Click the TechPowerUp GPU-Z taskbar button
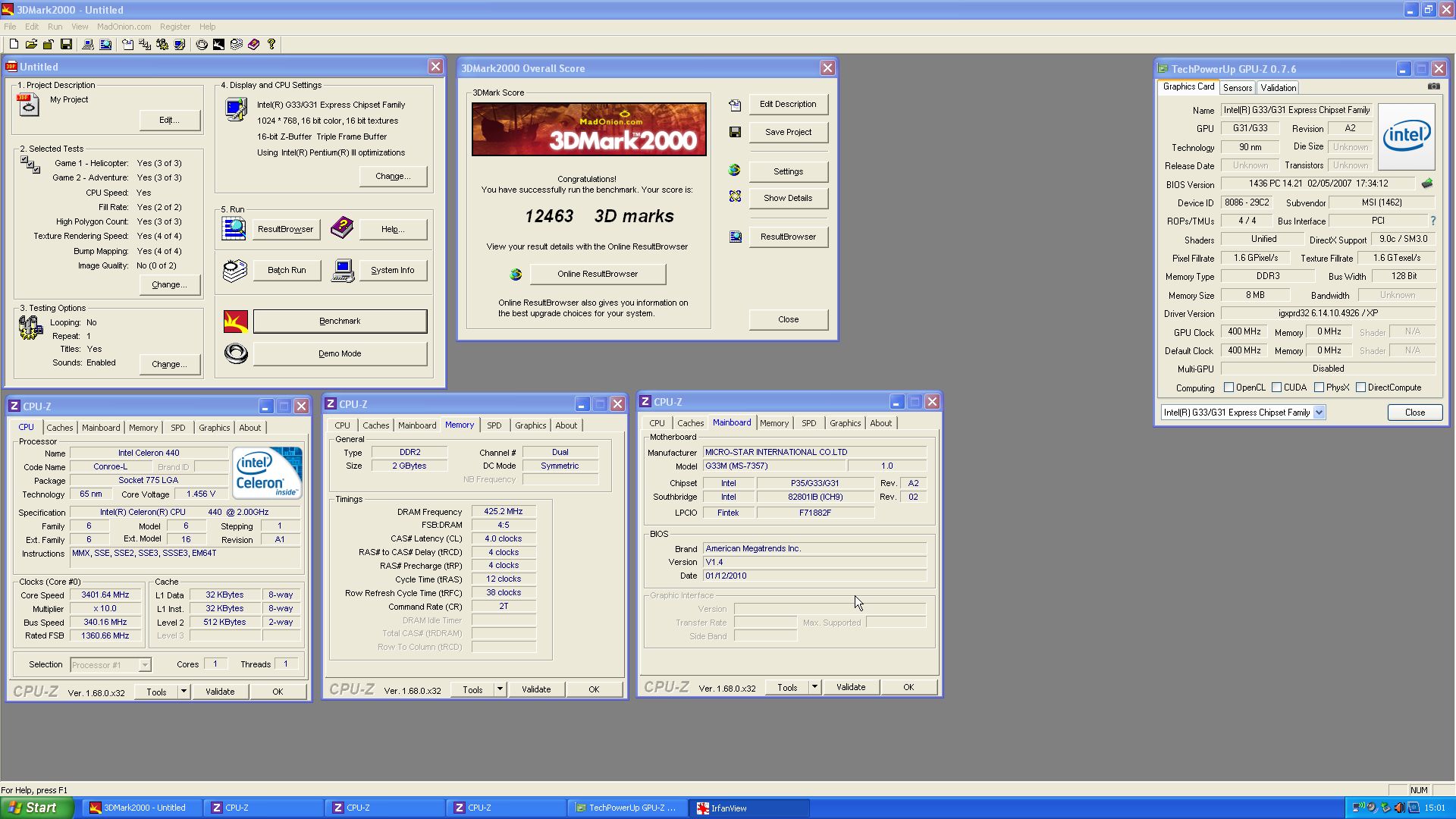Image resolution: width=1456 pixels, height=819 pixels. (x=628, y=808)
